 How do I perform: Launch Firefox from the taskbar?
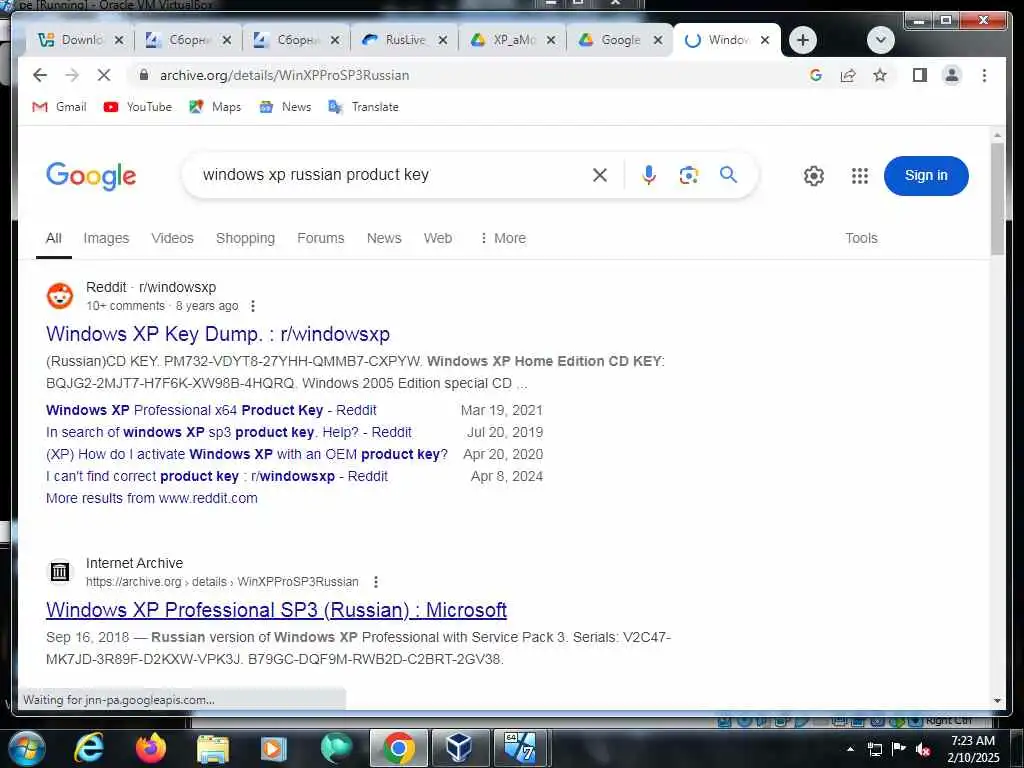point(151,748)
